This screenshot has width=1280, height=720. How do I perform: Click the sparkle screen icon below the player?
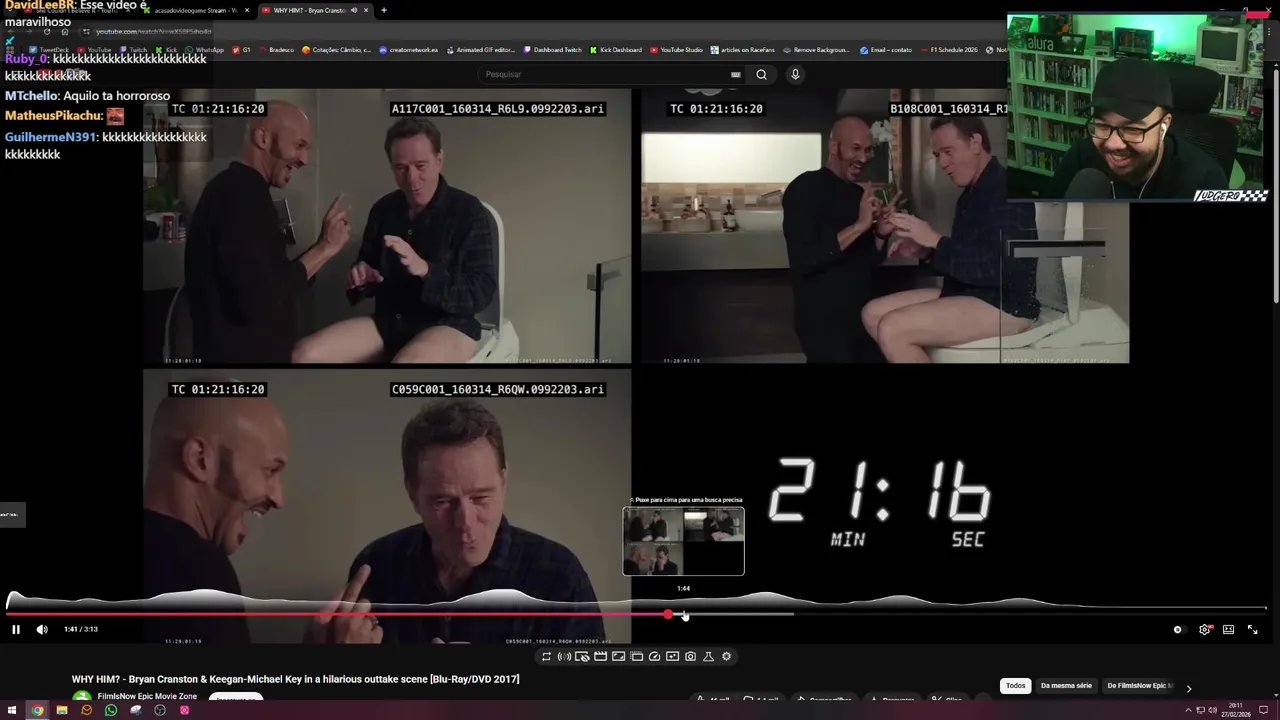click(672, 657)
